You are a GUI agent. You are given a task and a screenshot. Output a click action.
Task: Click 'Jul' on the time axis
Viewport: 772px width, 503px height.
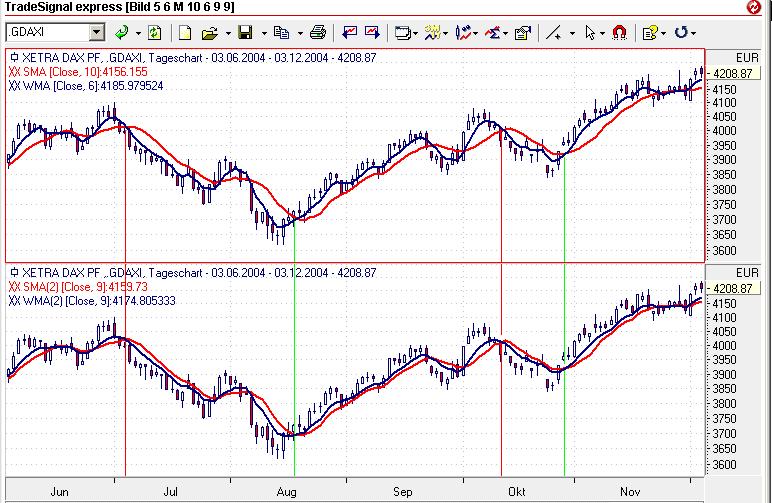[170, 492]
